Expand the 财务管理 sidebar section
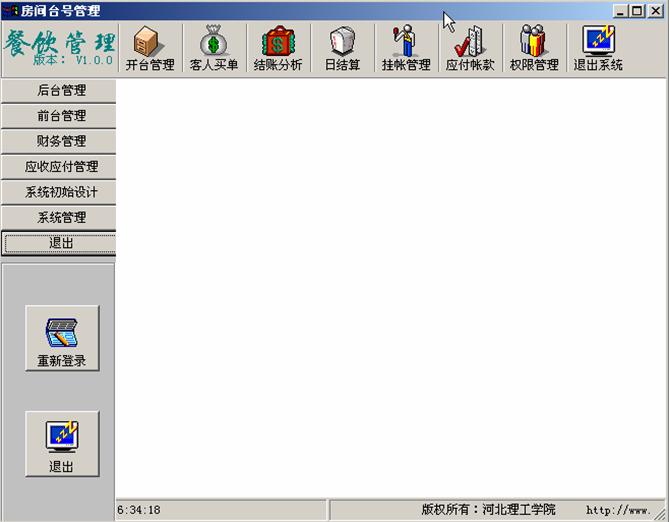Image resolution: width=669 pixels, height=522 pixels. pos(60,141)
